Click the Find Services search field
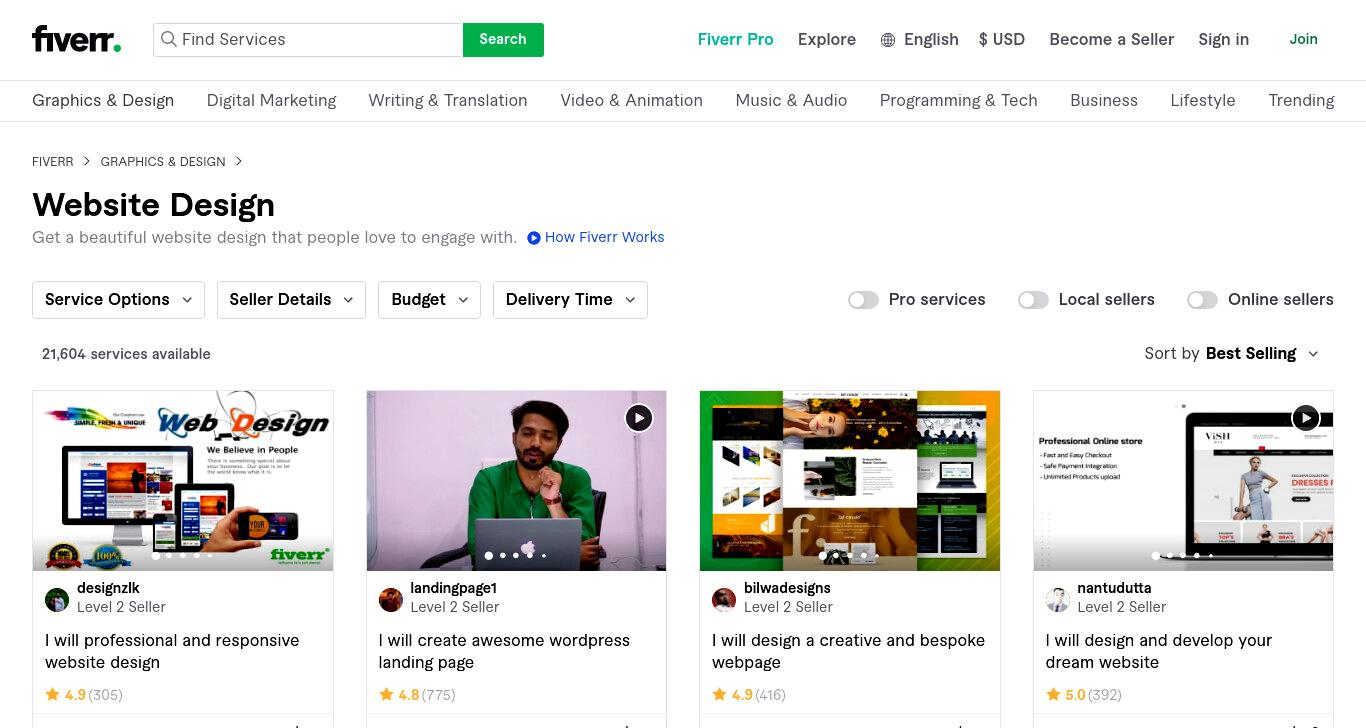 coord(308,40)
